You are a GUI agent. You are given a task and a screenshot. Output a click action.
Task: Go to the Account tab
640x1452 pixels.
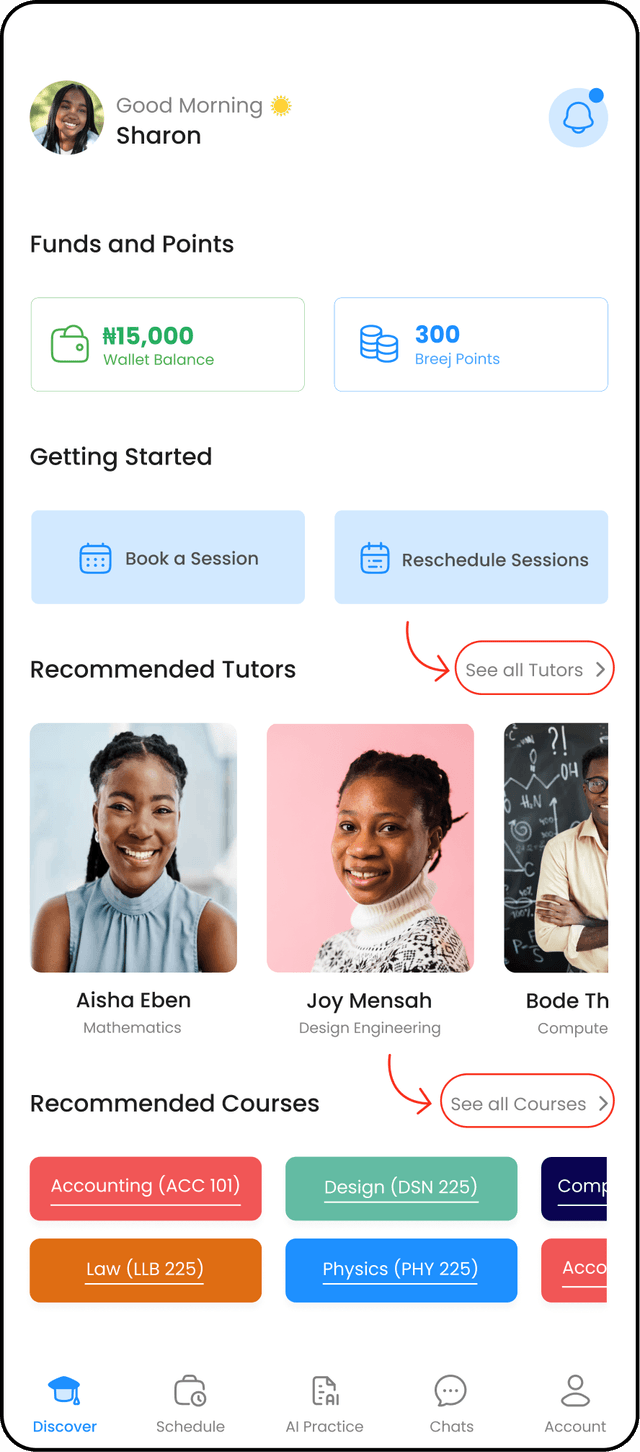click(x=575, y=1404)
